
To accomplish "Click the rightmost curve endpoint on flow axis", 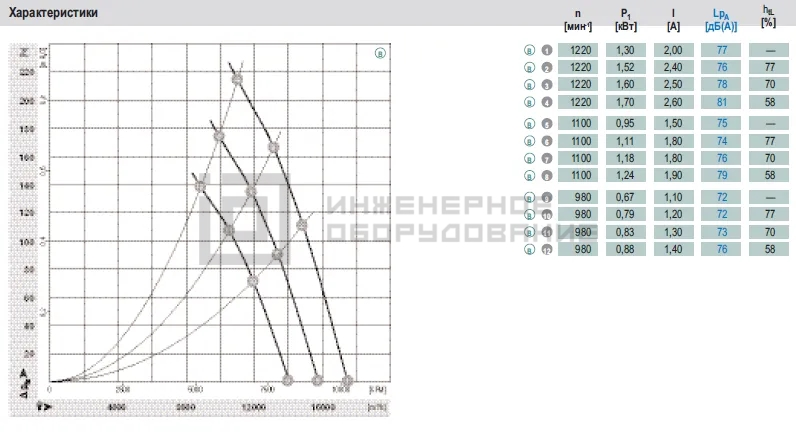I will click(347, 381).
